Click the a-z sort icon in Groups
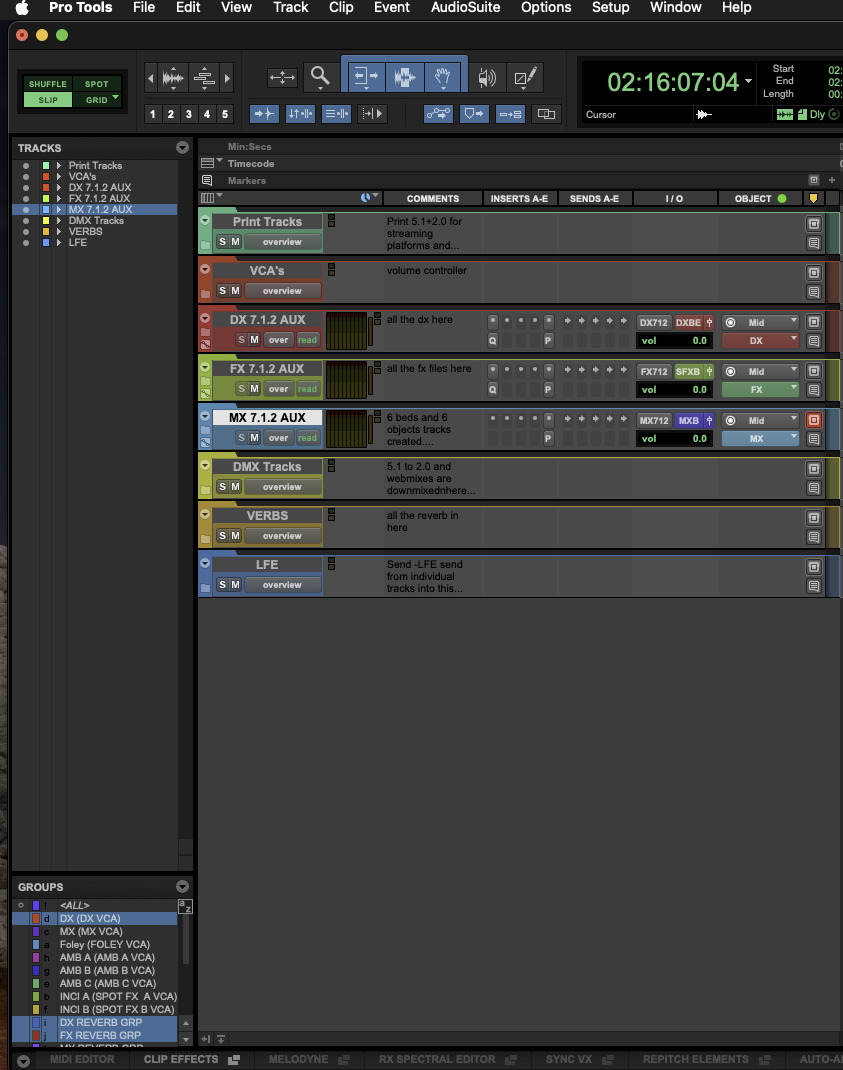Screen dimensions: 843x1070 tap(185, 906)
